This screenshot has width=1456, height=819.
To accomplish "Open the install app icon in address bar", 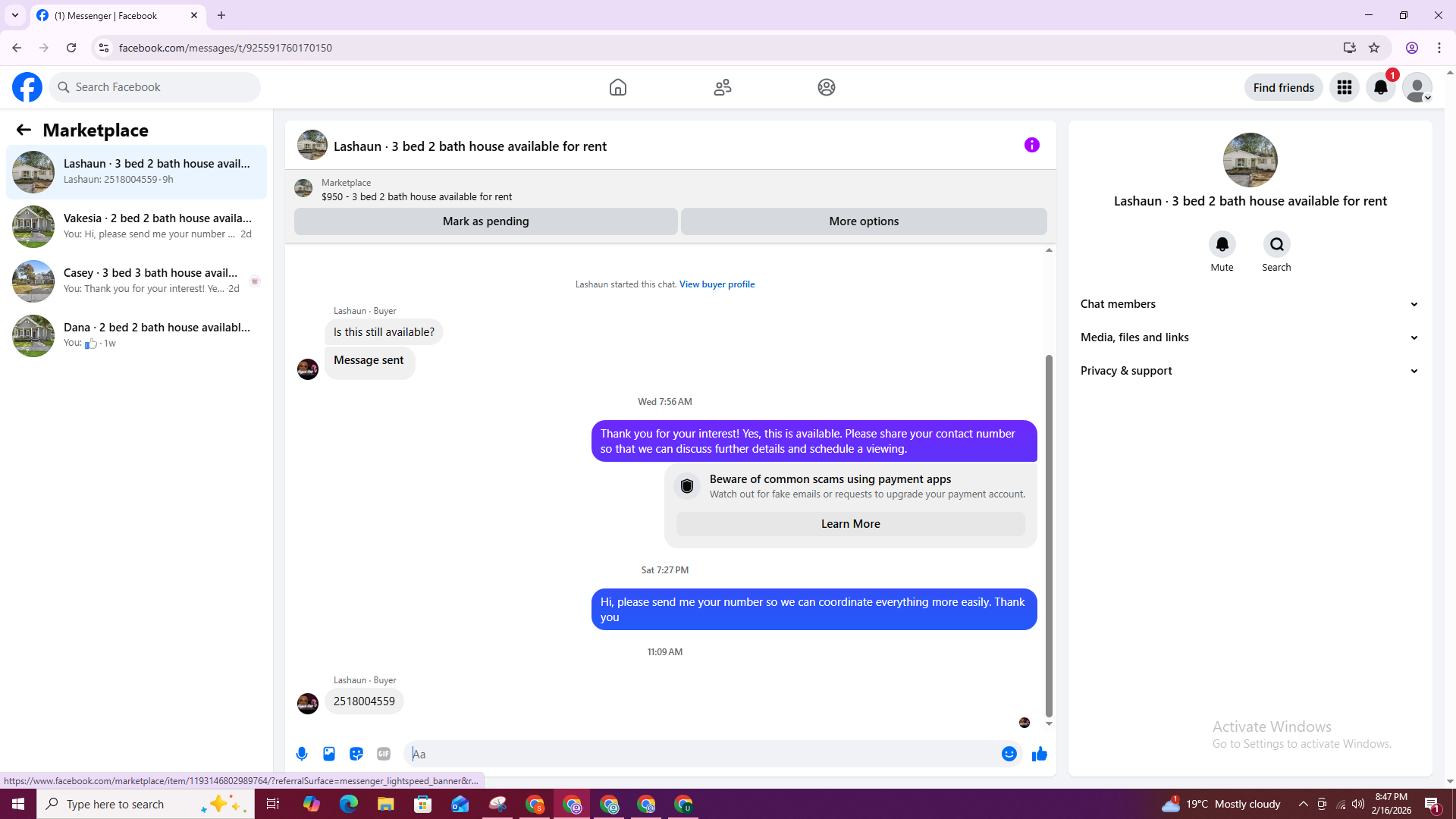I will 1350,48.
